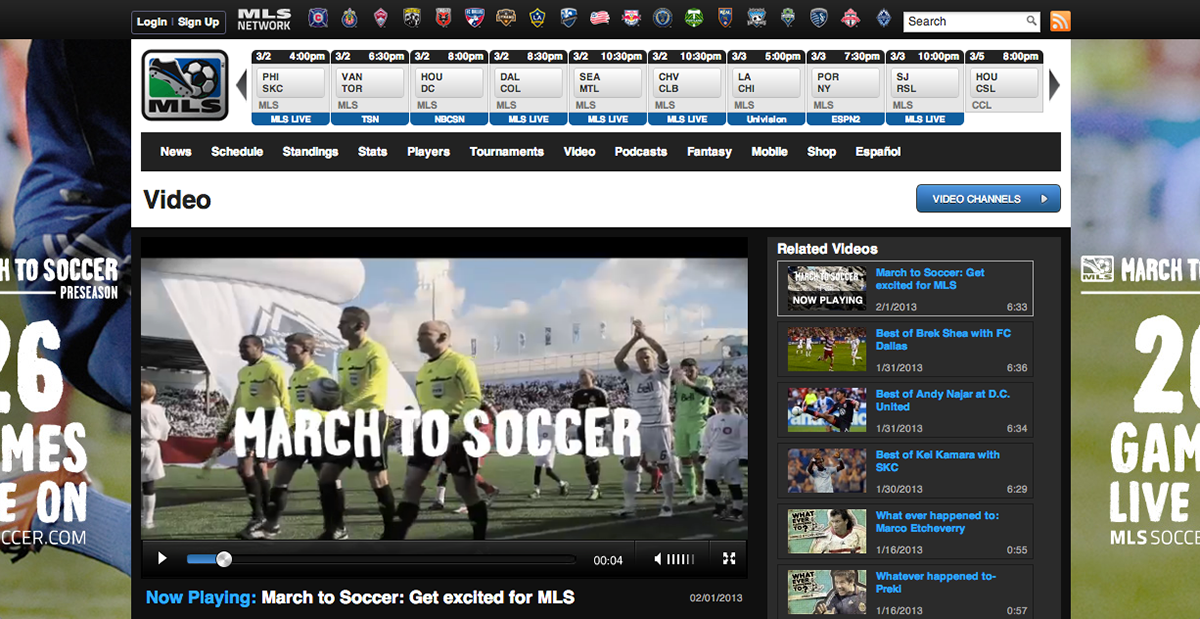The image size is (1200, 619).
Task: Open the Columbus Crew team crest
Action: point(412,17)
